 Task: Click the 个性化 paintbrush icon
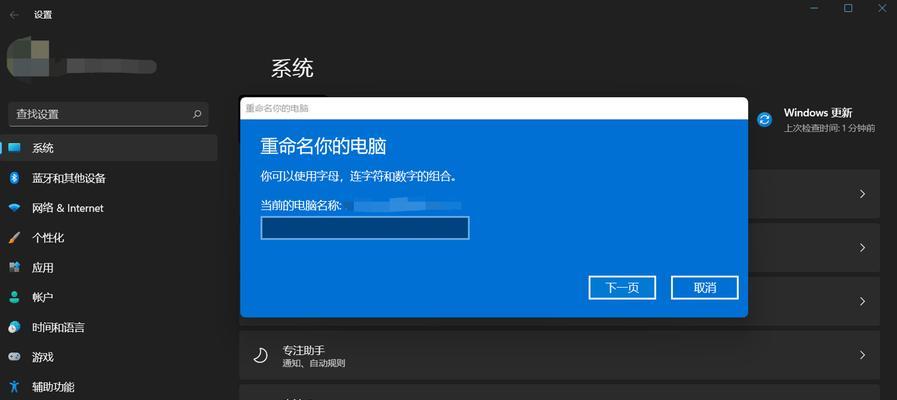tap(14, 237)
